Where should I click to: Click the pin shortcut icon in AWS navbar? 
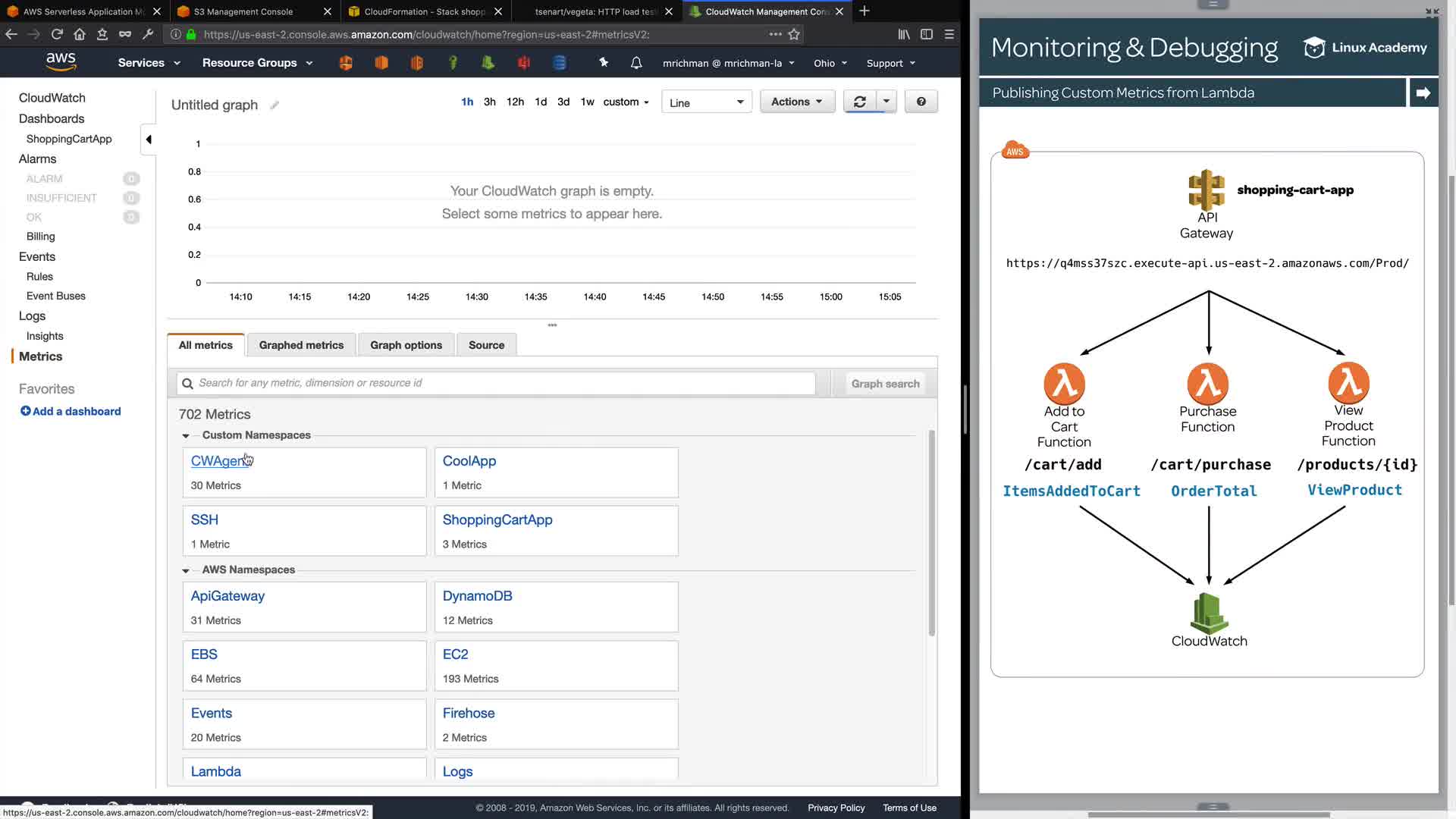(x=604, y=63)
